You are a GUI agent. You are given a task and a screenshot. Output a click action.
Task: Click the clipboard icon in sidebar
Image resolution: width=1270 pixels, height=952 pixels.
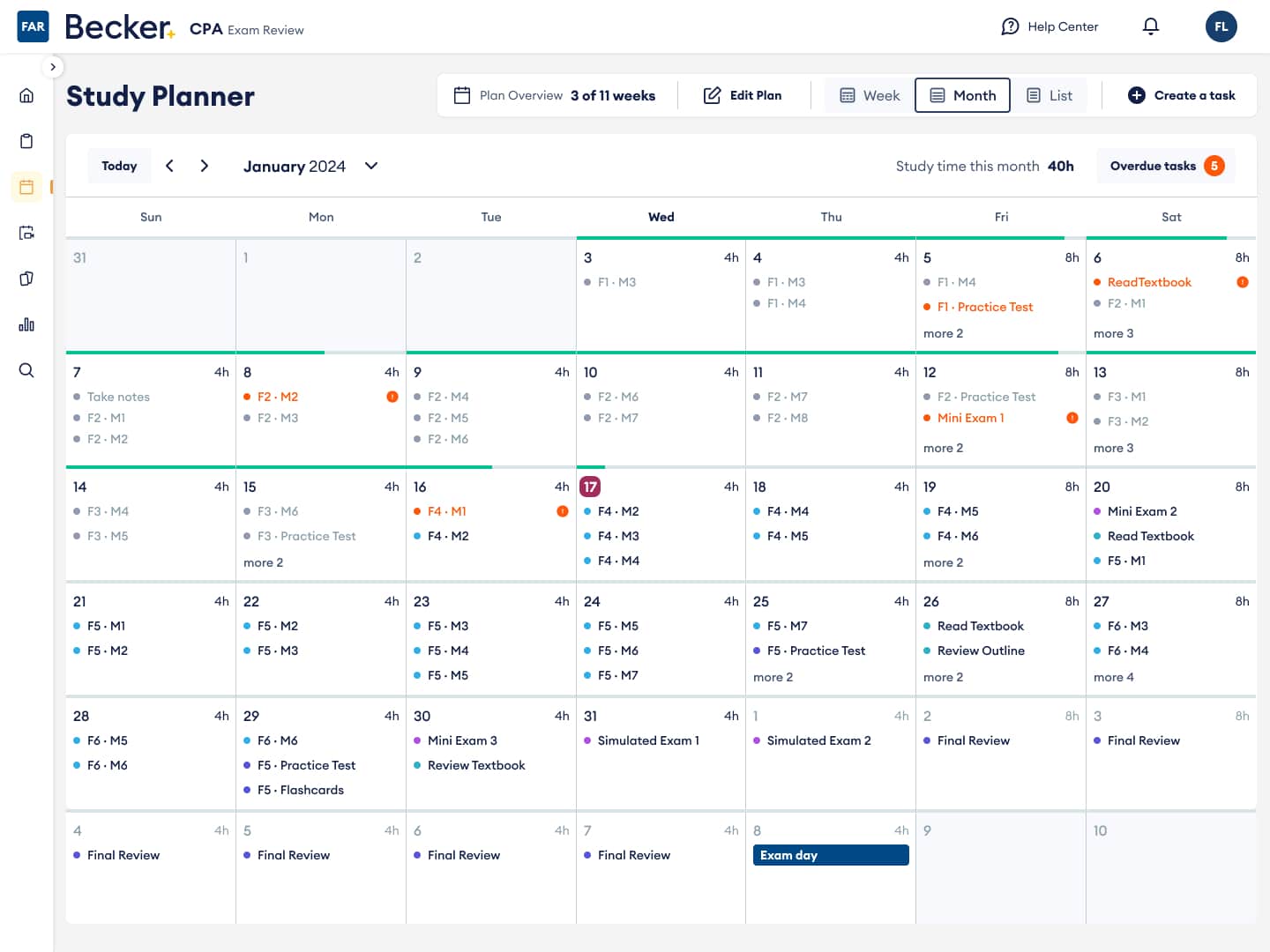(26, 141)
